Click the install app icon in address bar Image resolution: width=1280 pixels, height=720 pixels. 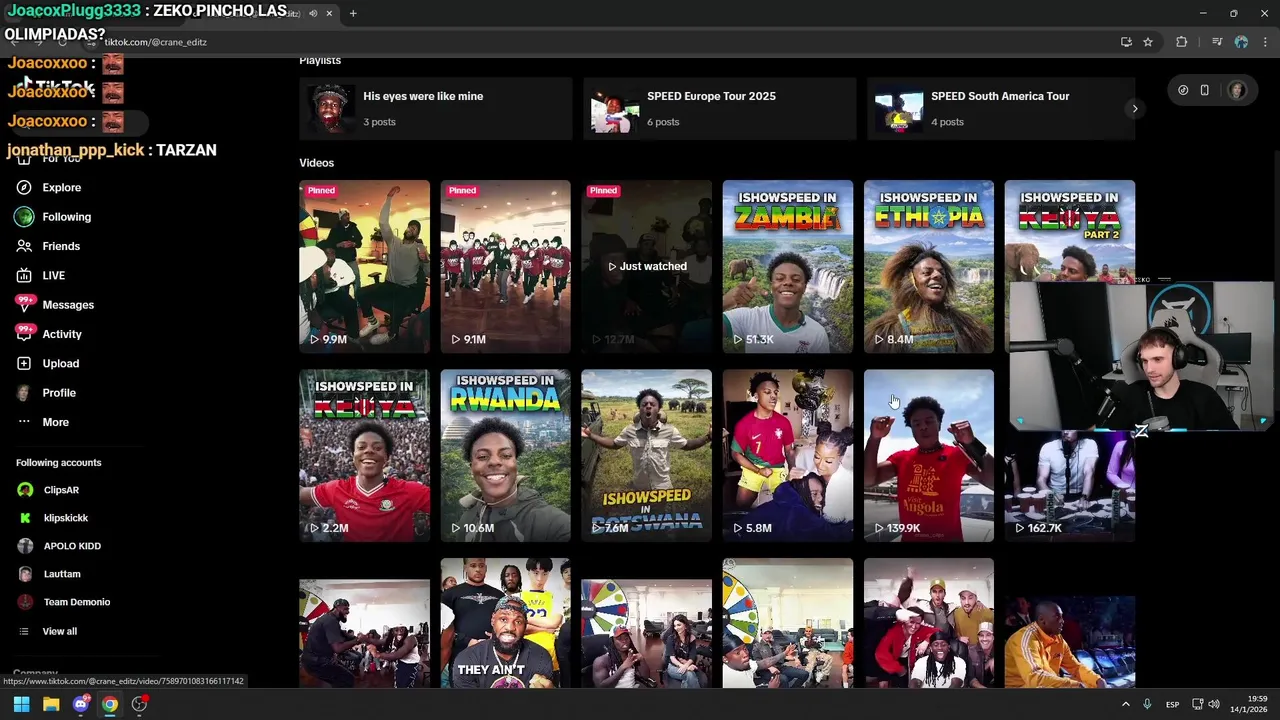click(x=1126, y=42)
